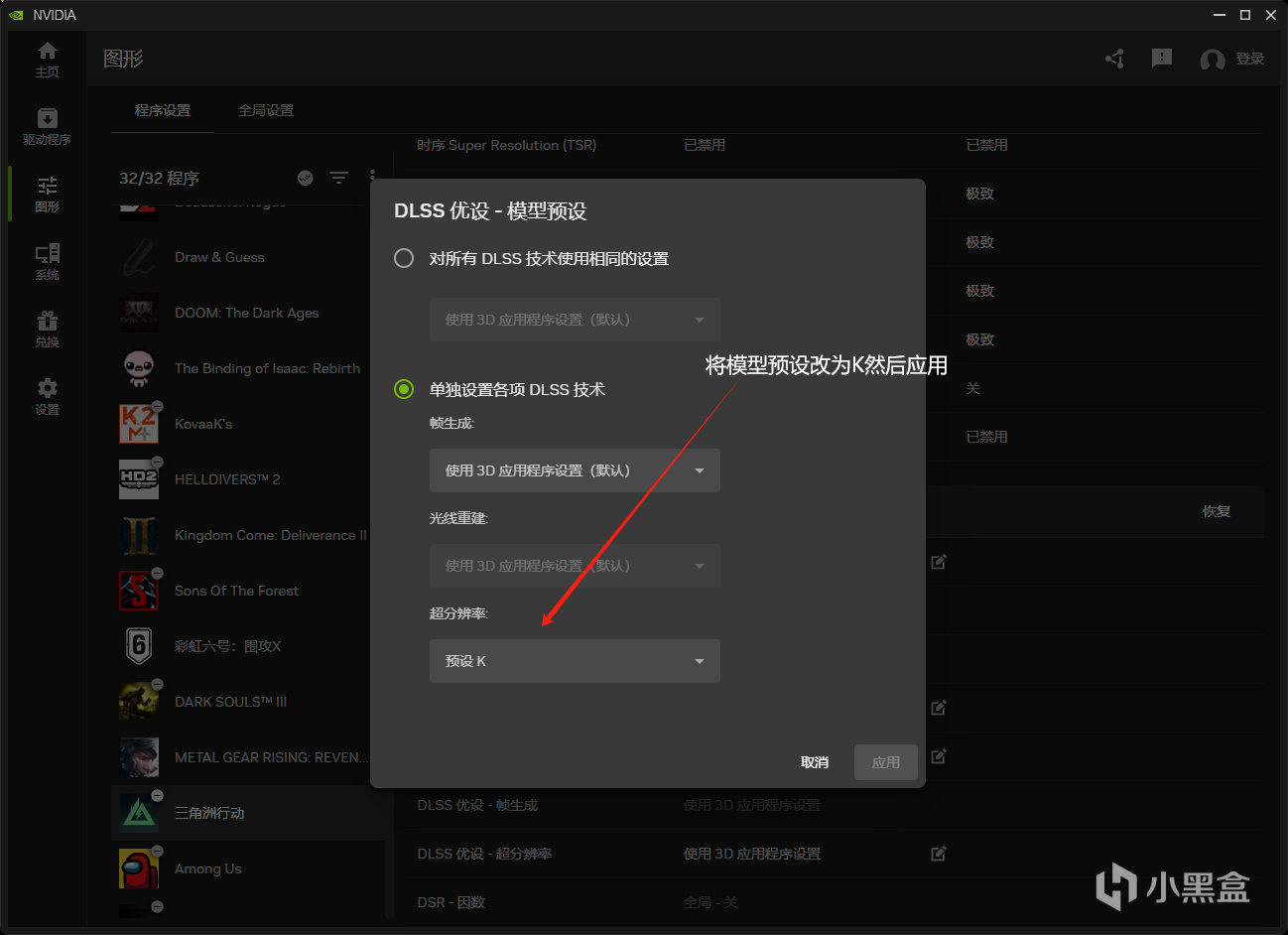The image size is (1288, 935).
Task: Open the 驱动程序 drivers section
Action: (x=47, y=127)
